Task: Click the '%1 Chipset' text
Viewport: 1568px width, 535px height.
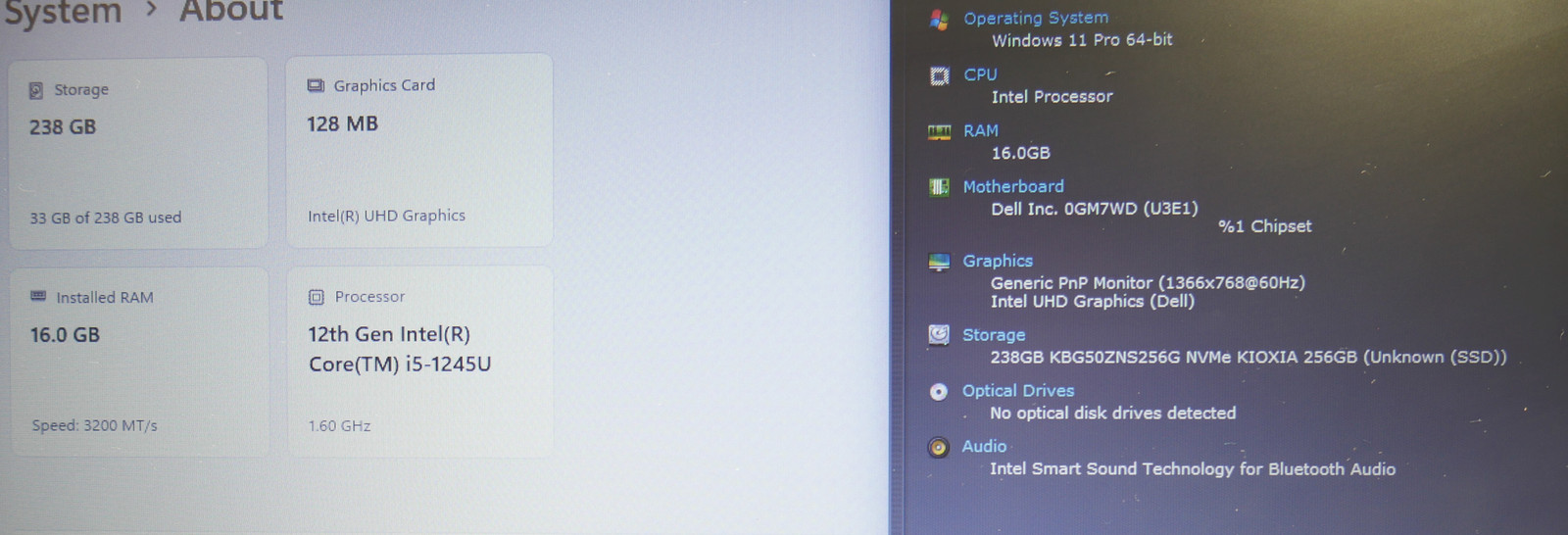Action: 1264,226
